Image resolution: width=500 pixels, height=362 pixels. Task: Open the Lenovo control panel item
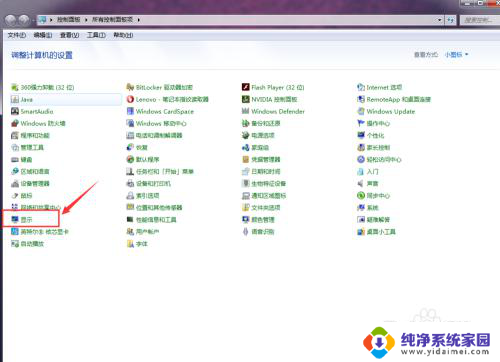(168, 99)
